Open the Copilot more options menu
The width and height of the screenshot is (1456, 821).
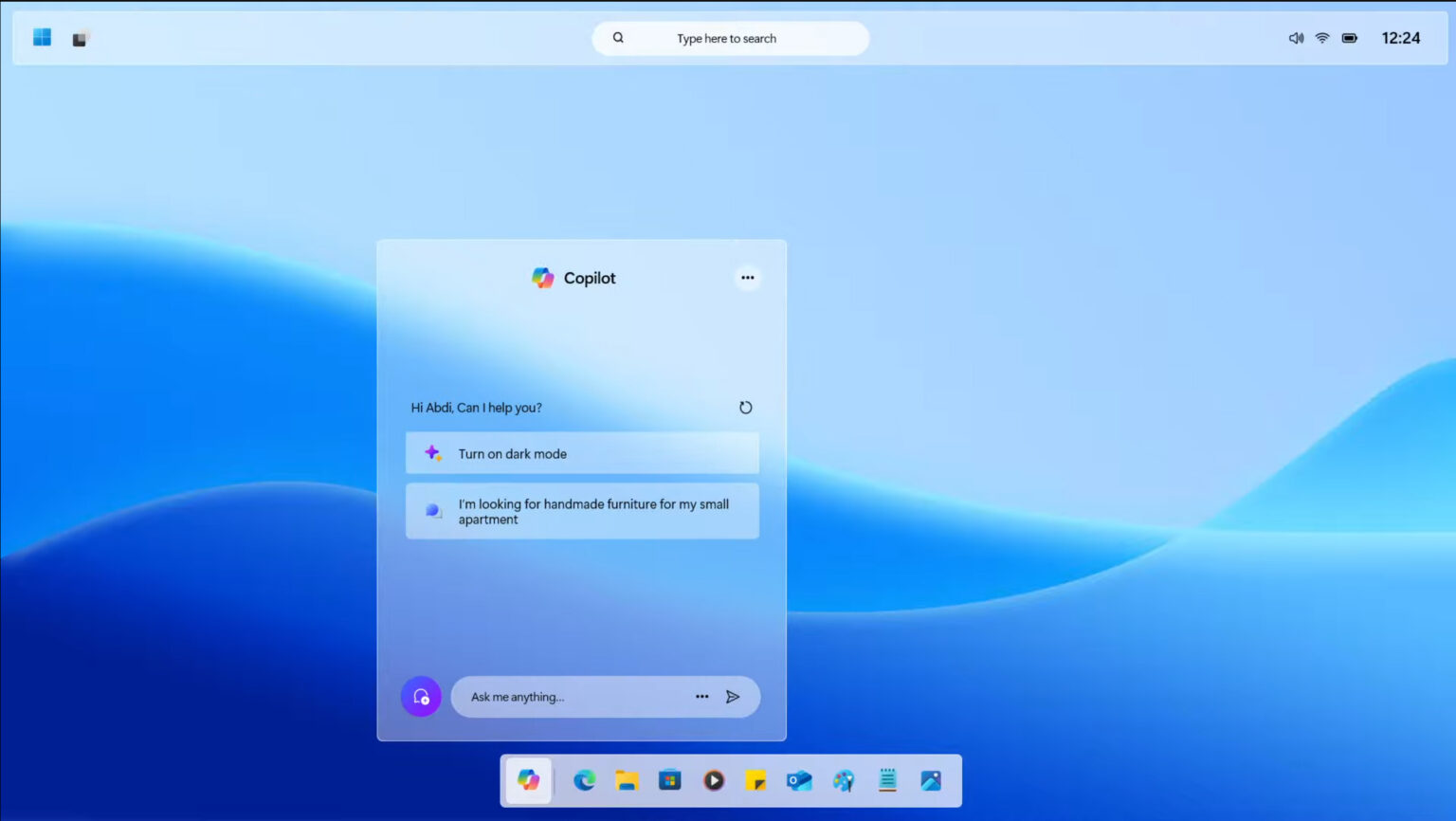(747, 277)
